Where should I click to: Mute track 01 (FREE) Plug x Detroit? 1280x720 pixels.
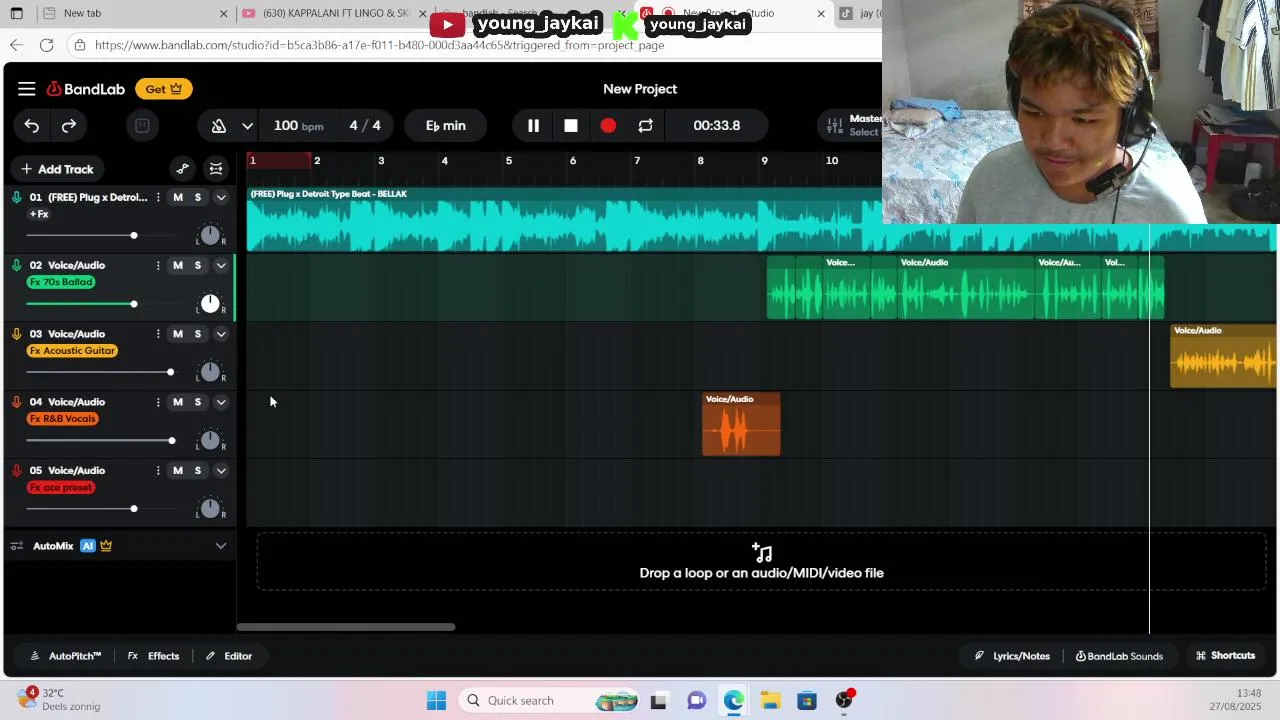[x=178, y=198]
